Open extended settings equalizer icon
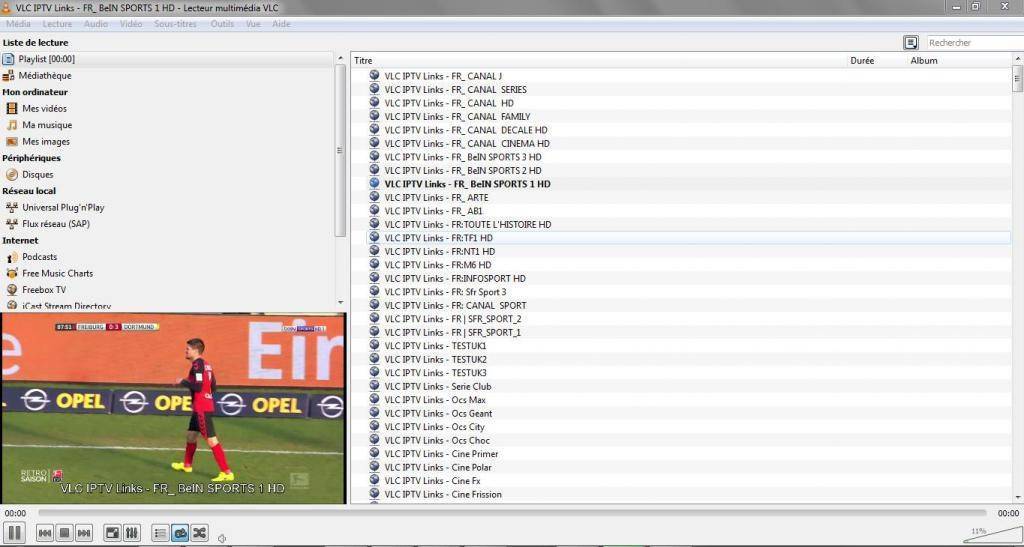The image size is (1024, 547). 131,533
